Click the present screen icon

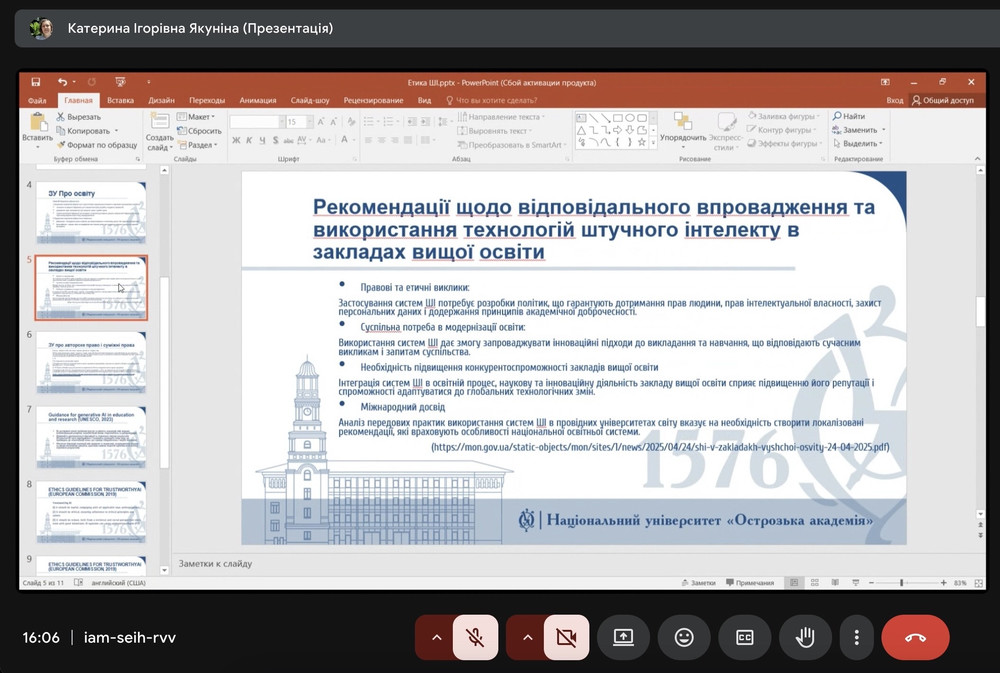coord(624,637)
